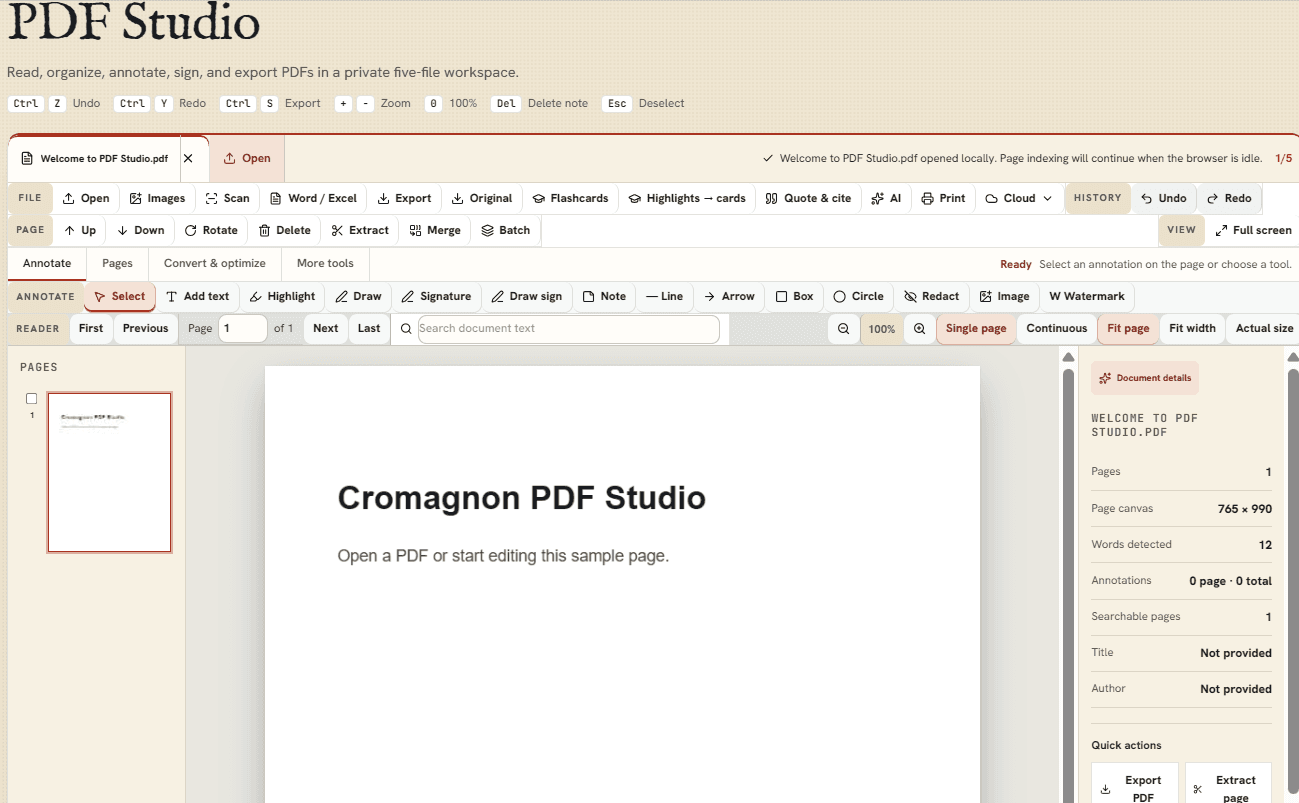Close the Welcome to PDF Studio.pdf tab
1299x803 pixels.
pos(188,158)
